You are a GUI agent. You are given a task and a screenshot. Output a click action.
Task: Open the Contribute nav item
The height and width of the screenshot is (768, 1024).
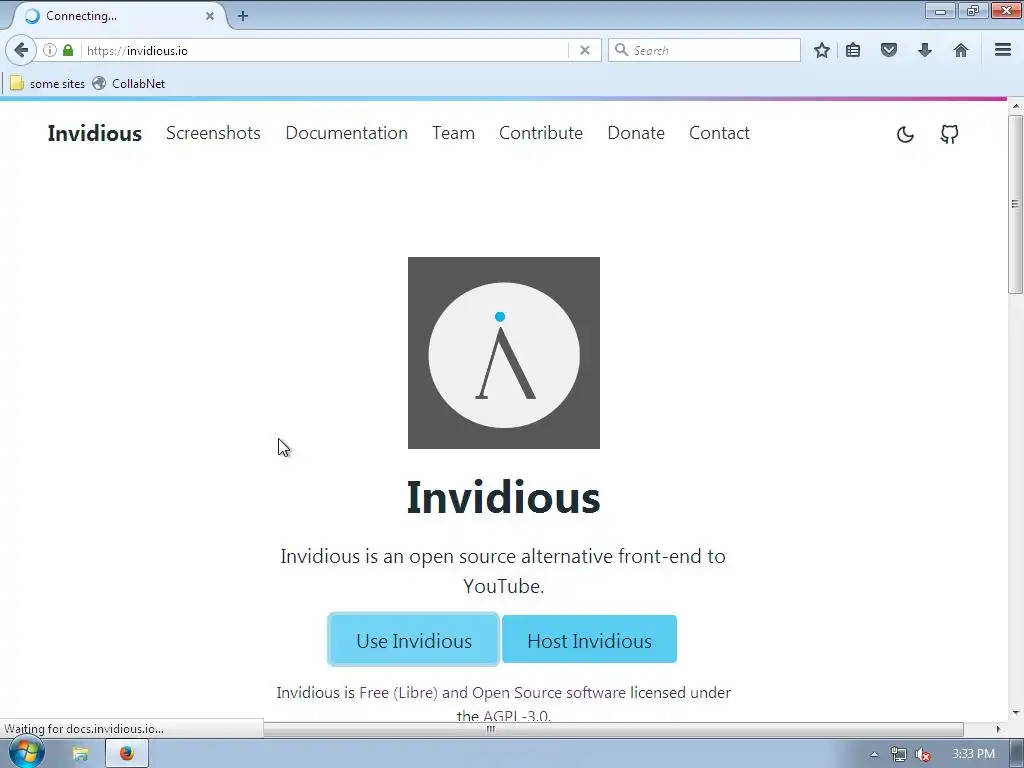(x=541, y=133)
